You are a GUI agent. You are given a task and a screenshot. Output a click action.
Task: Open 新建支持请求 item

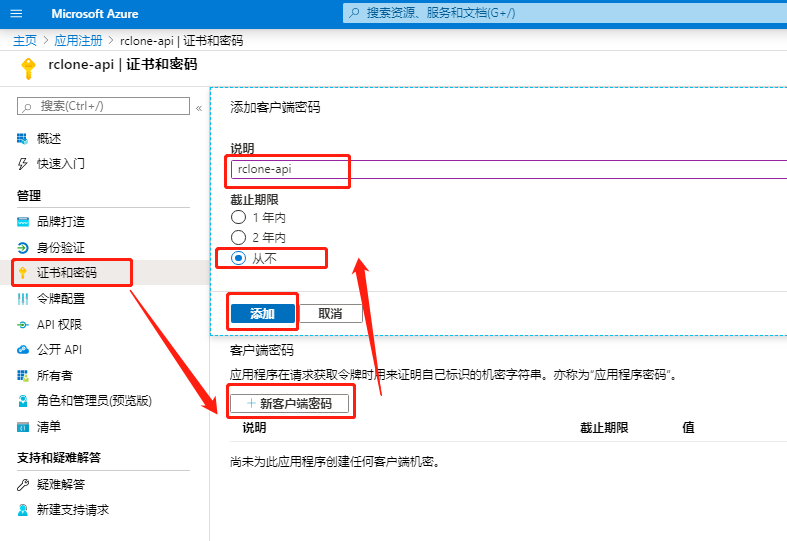click(73, 510)
